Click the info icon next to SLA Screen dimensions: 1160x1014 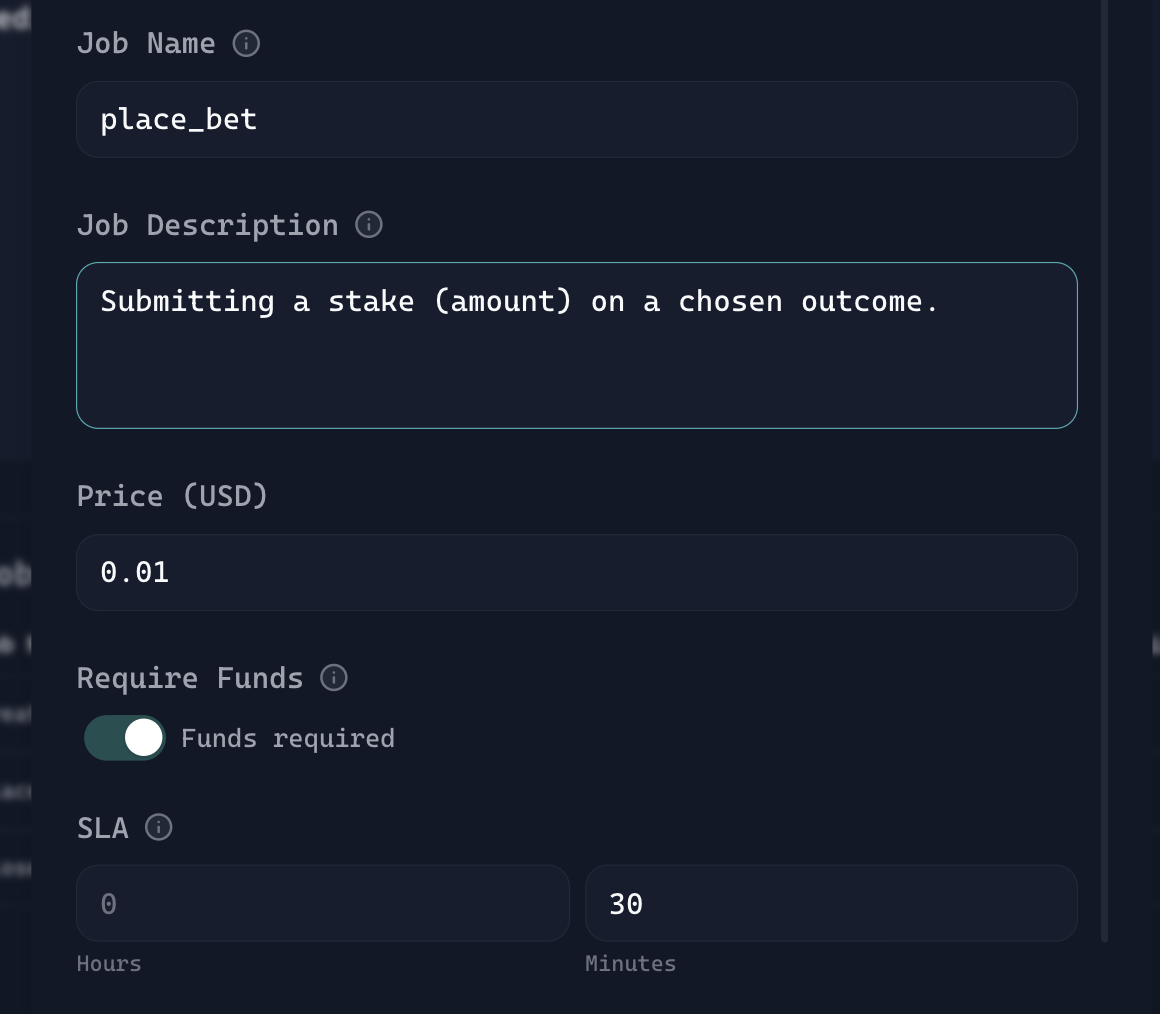click(x=159, y=828)
